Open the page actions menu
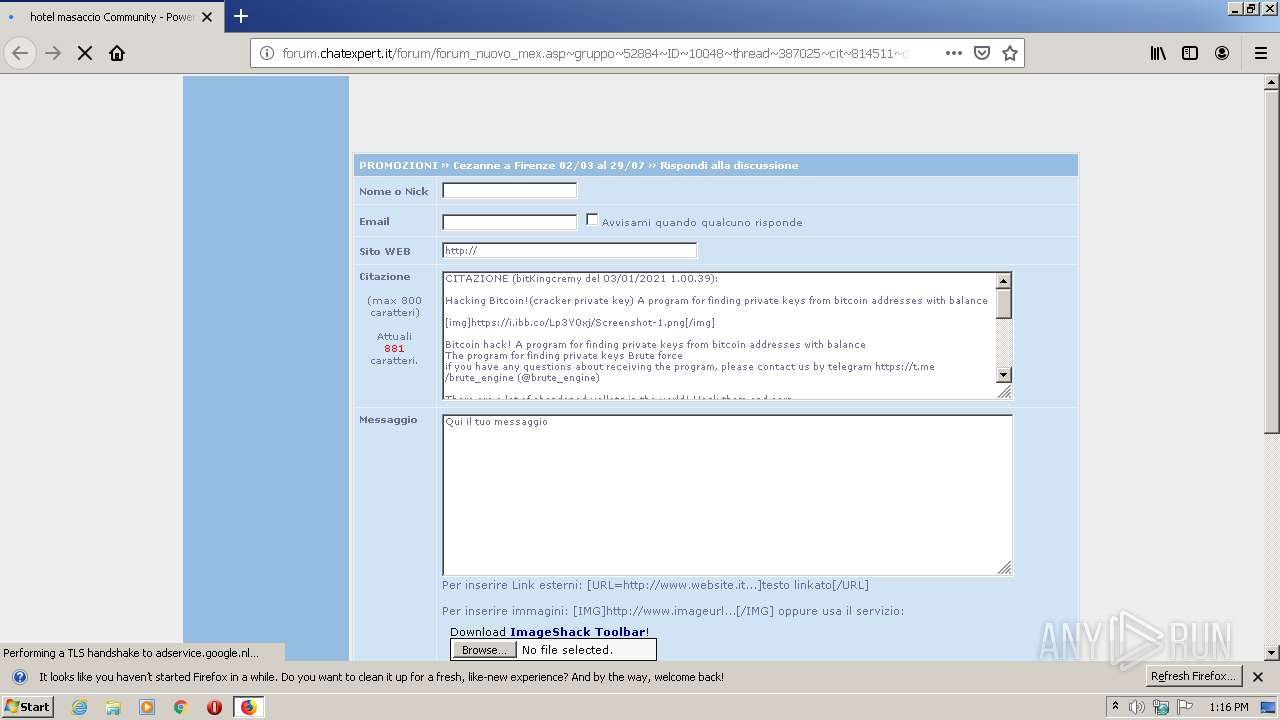The image size is (1280, 720). (x=953, y=53)
